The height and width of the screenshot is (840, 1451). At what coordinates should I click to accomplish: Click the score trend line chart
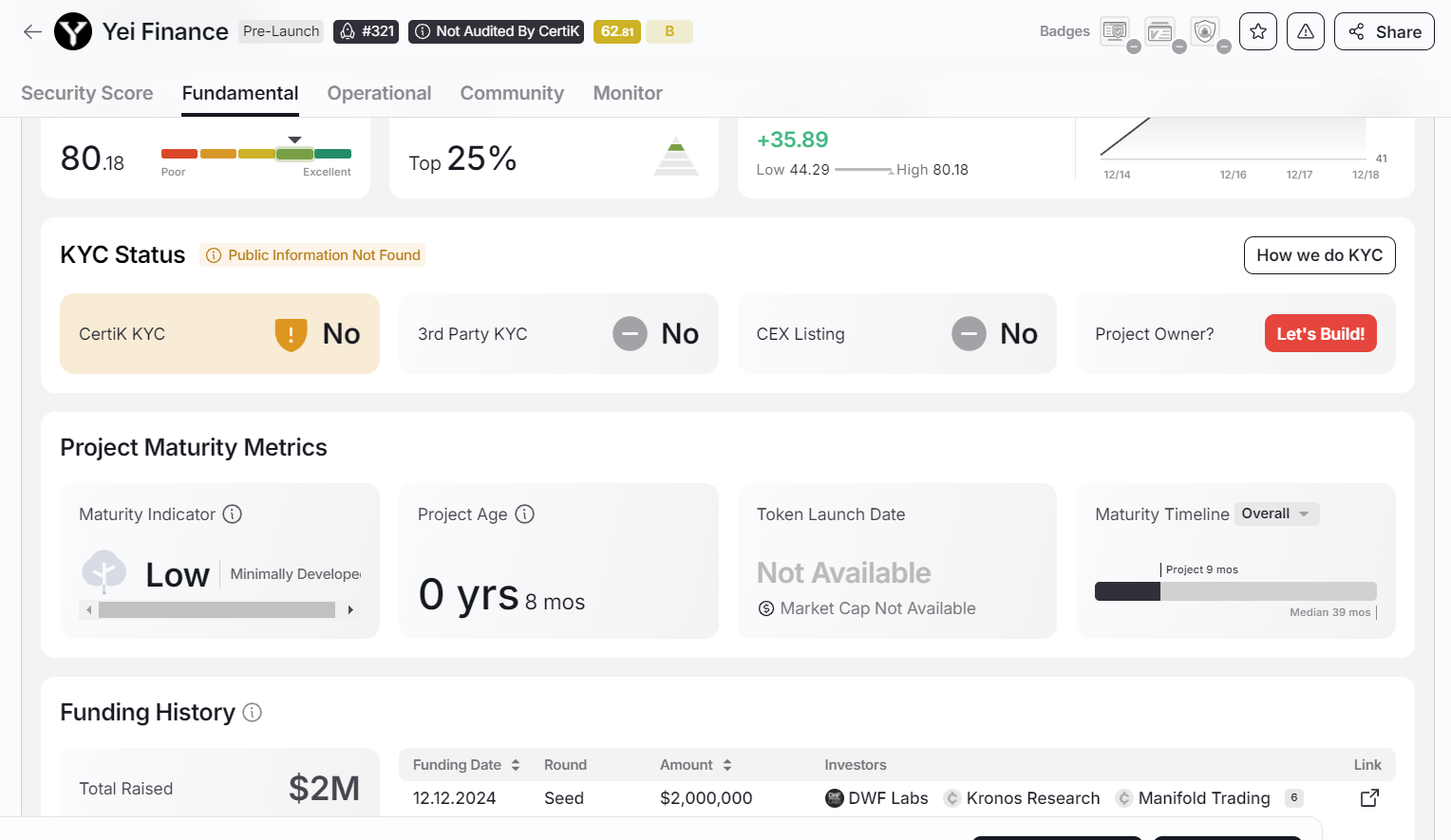click(x=1233, y=140)
